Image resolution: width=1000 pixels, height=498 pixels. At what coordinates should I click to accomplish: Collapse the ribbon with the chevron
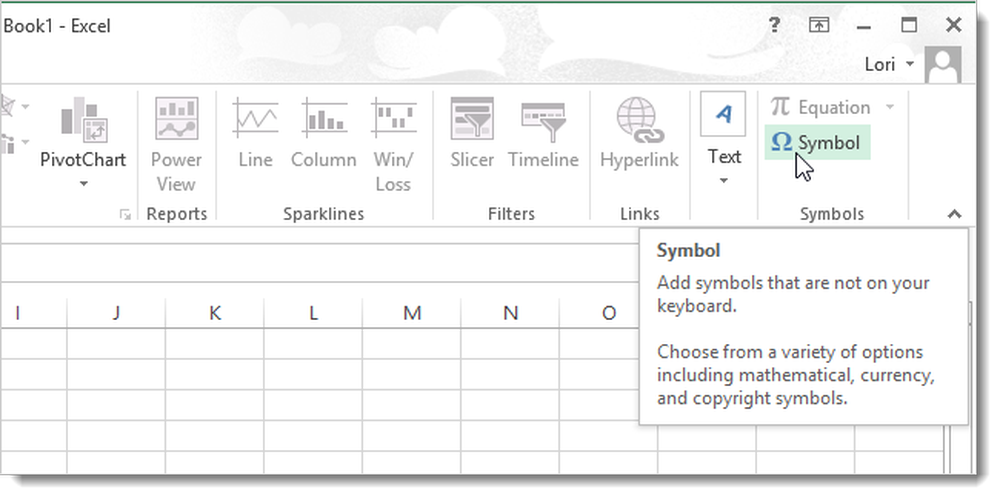954,214
